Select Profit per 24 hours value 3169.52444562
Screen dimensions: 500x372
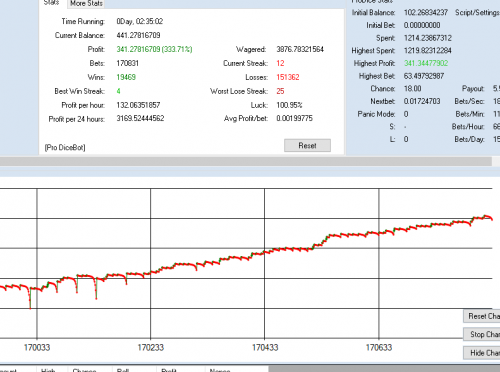140,119
